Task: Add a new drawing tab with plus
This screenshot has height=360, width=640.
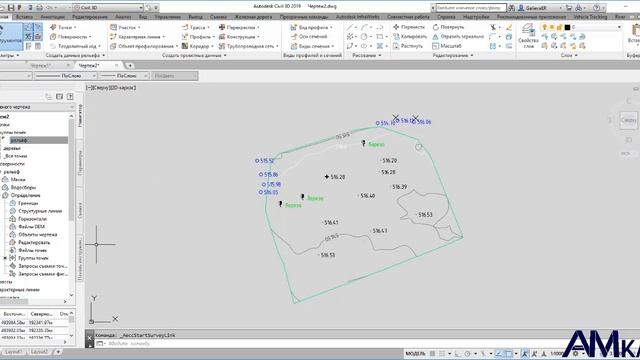Action: pos(130,66)
